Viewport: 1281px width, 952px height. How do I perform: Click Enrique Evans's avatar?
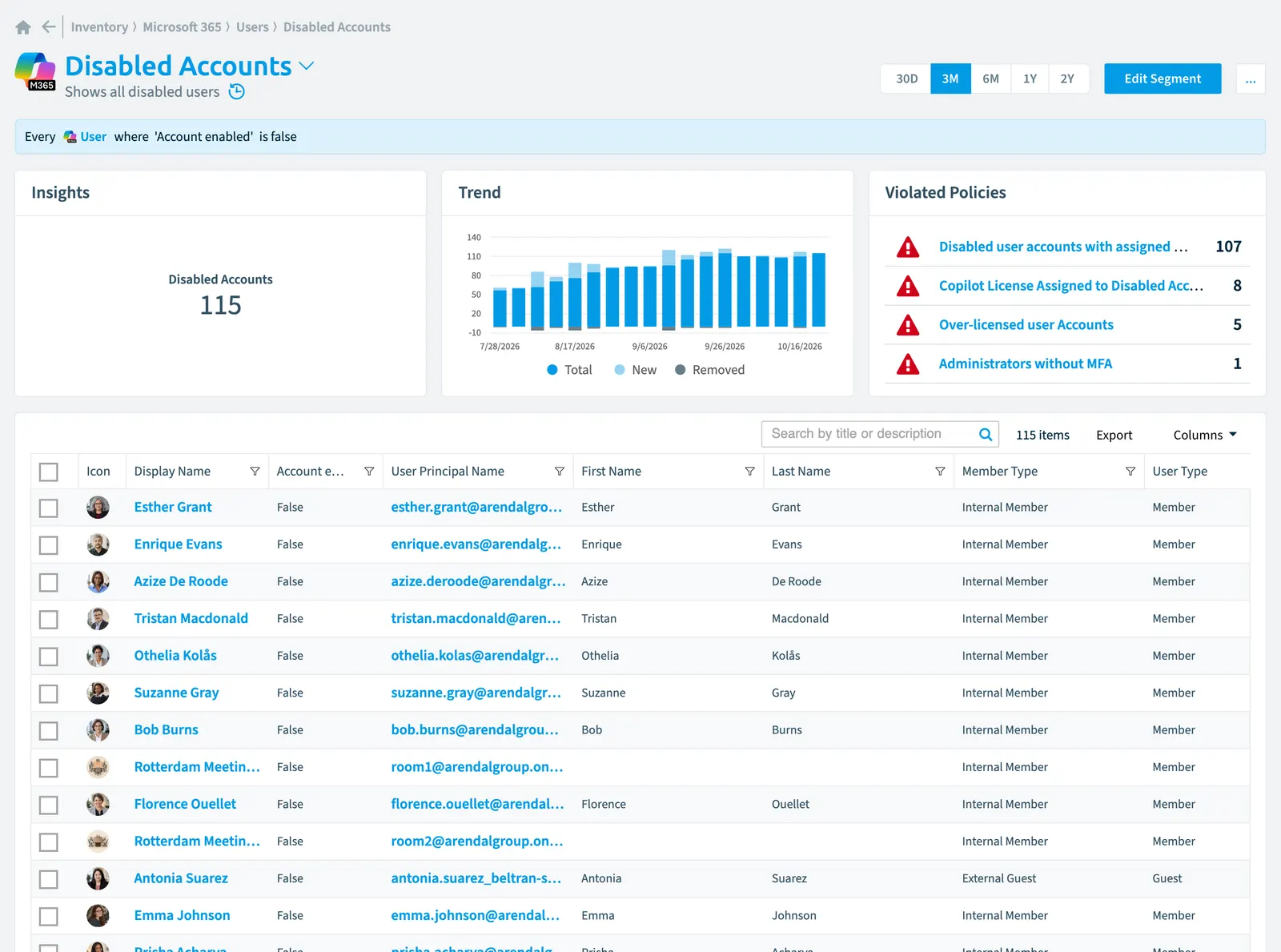pos(98,544)
